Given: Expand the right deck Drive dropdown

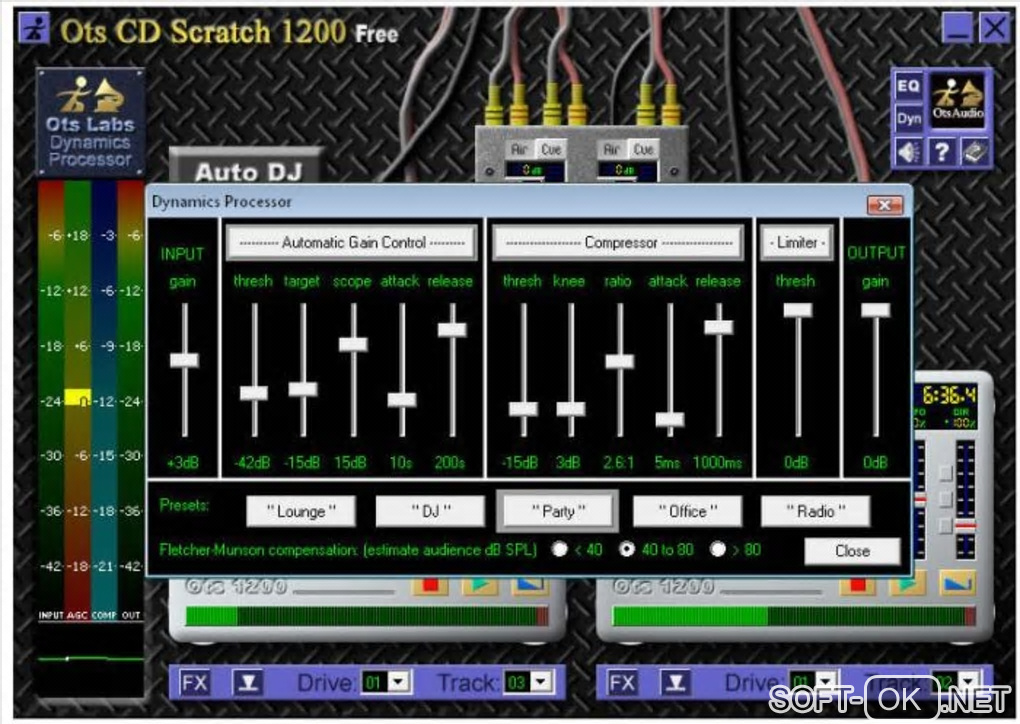Looking at the screenshot, I should [827, 682].
